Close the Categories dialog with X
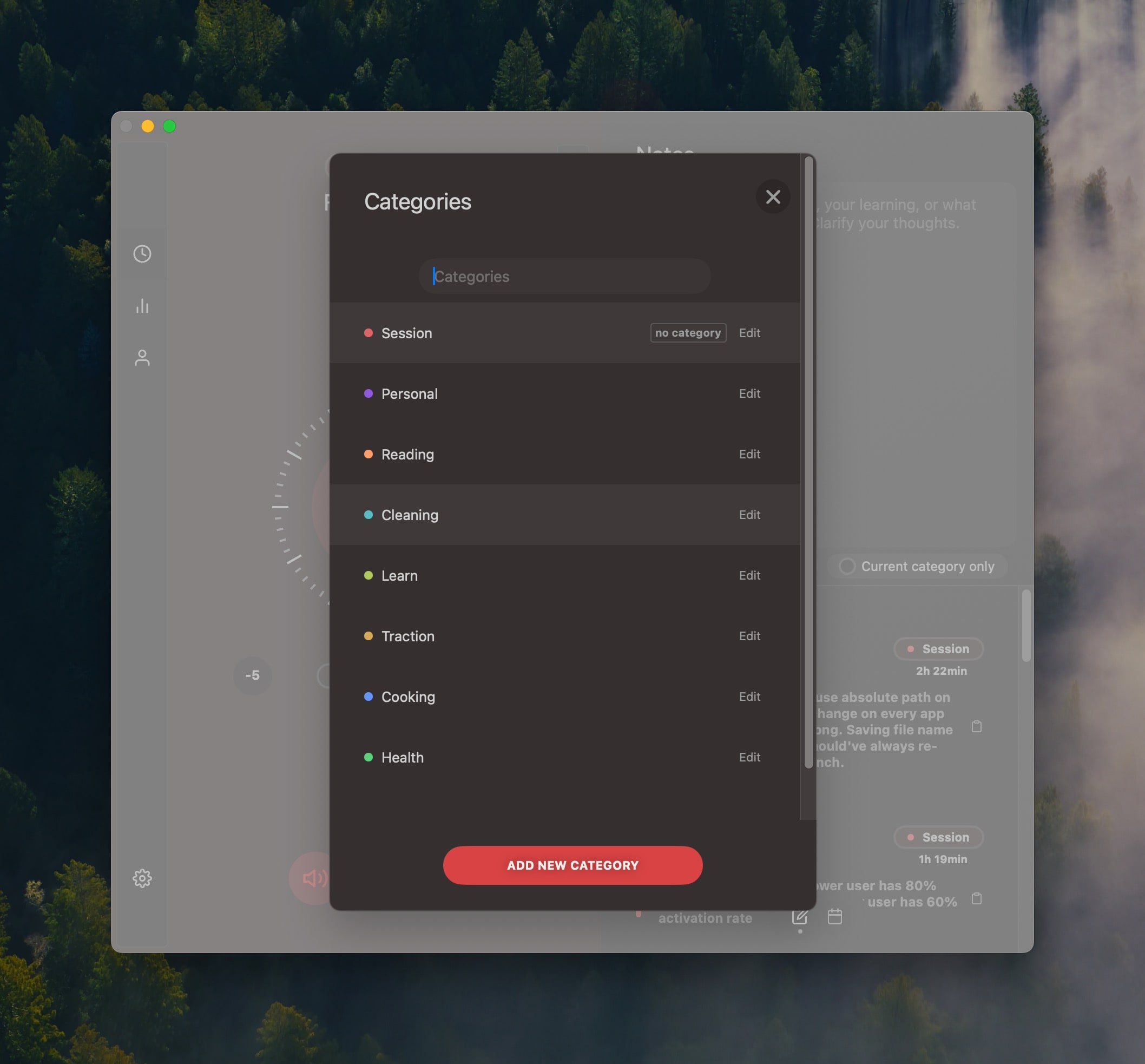The width and height of the screenshot is (1145, 1064). coord(773,197)
